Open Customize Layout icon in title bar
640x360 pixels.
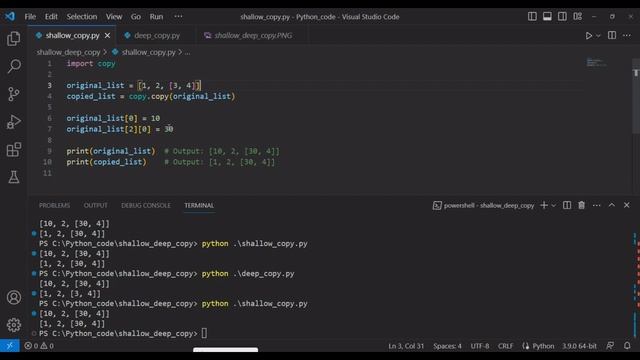pos(578,16)
